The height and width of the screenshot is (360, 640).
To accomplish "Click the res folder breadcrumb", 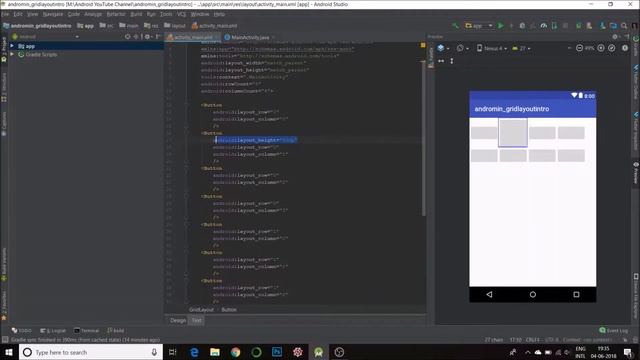I will [x=151, y=26].
